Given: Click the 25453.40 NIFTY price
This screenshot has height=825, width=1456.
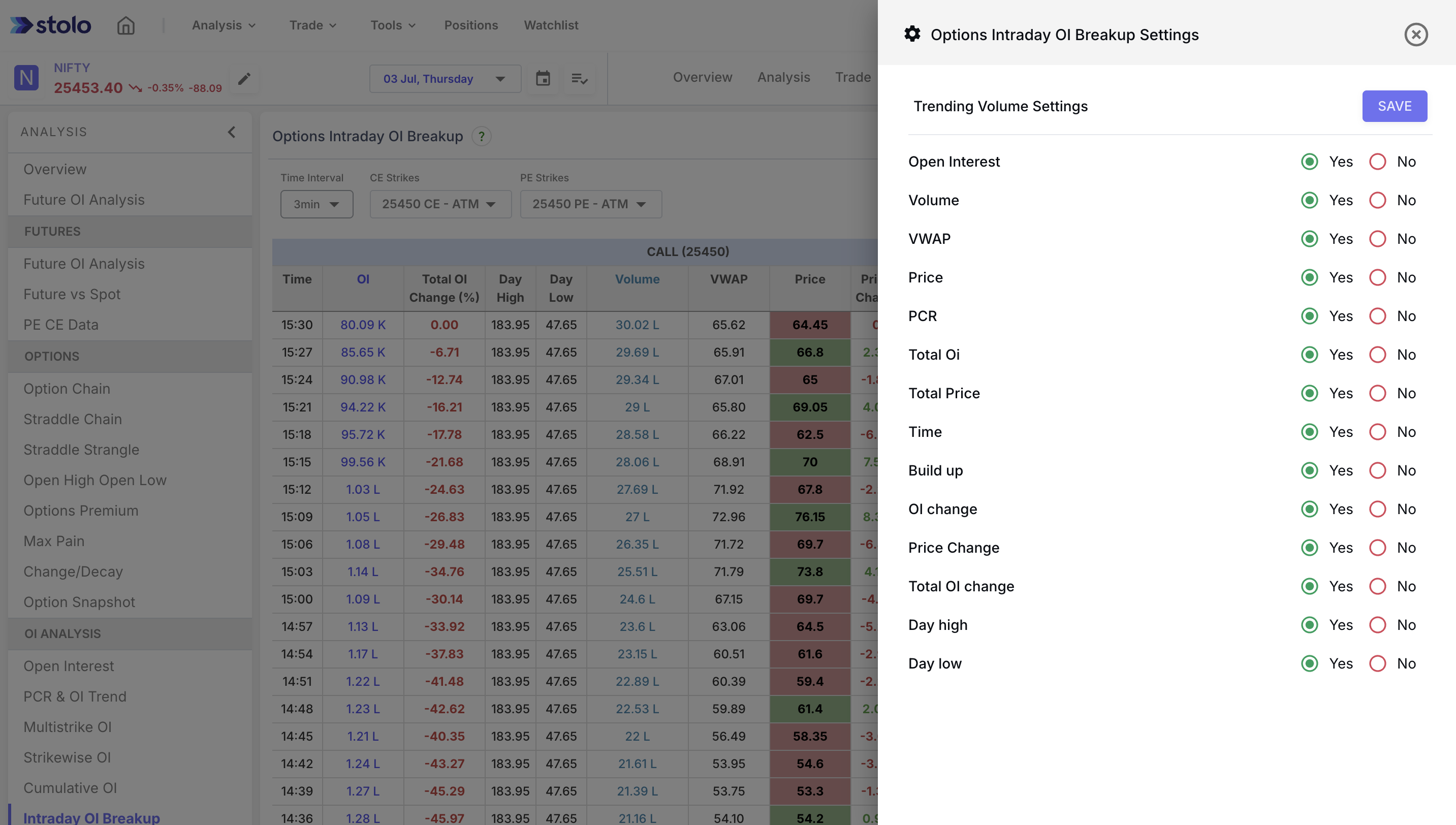Looking at the screenshot, I should (x=88, y=88).
